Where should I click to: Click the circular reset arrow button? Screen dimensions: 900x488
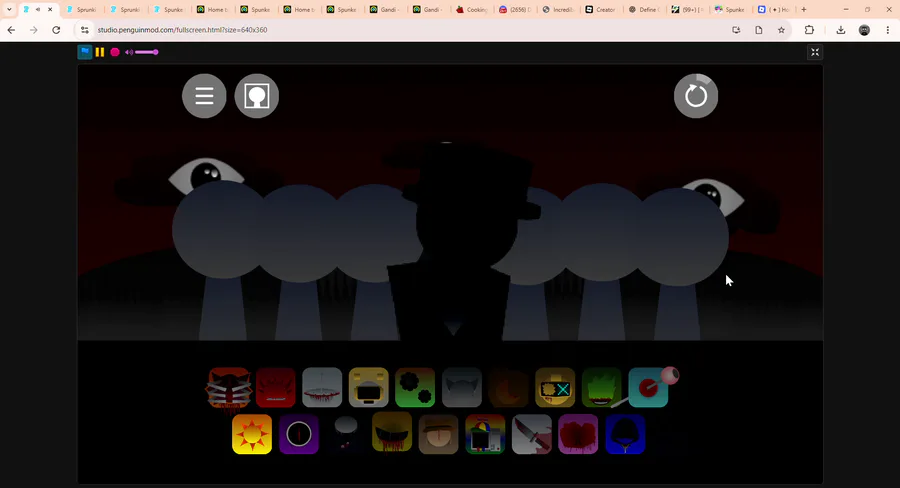(696, 96)
